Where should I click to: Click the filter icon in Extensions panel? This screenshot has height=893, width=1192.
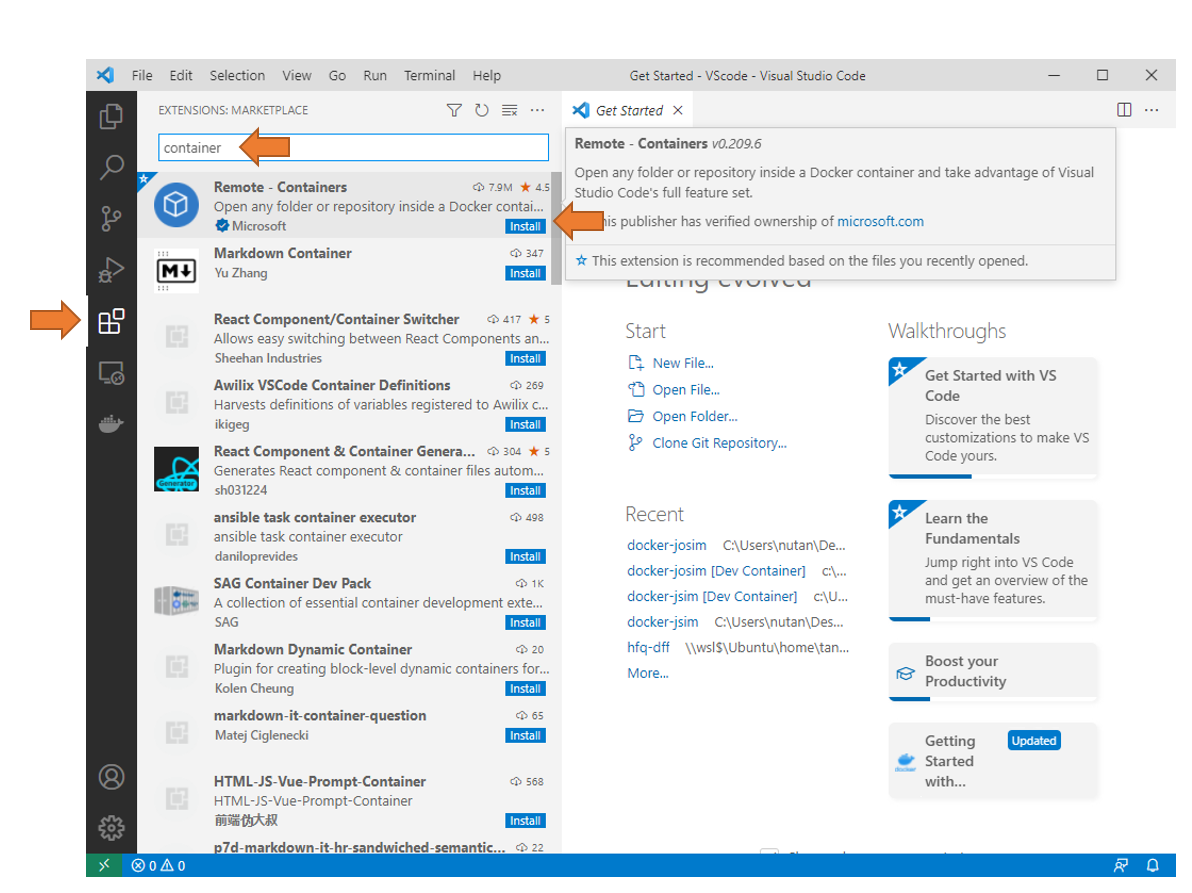pyautogui.click(x=454, y=110)
